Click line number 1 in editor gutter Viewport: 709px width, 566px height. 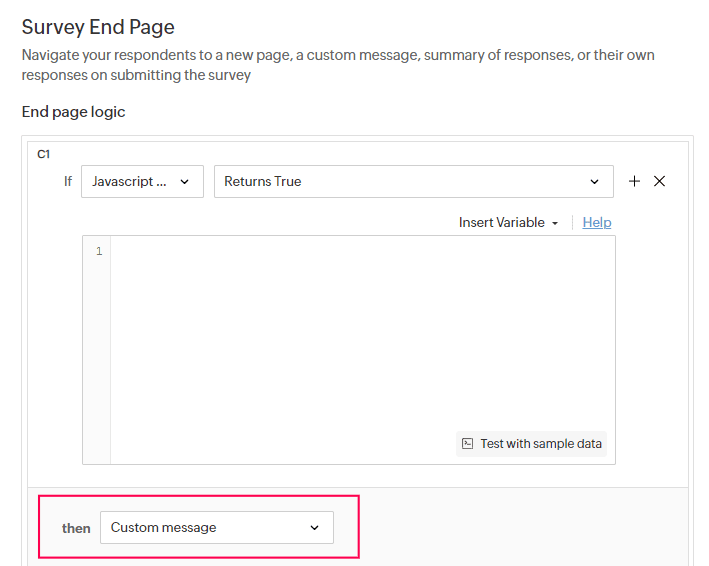(x=98, y=251)
